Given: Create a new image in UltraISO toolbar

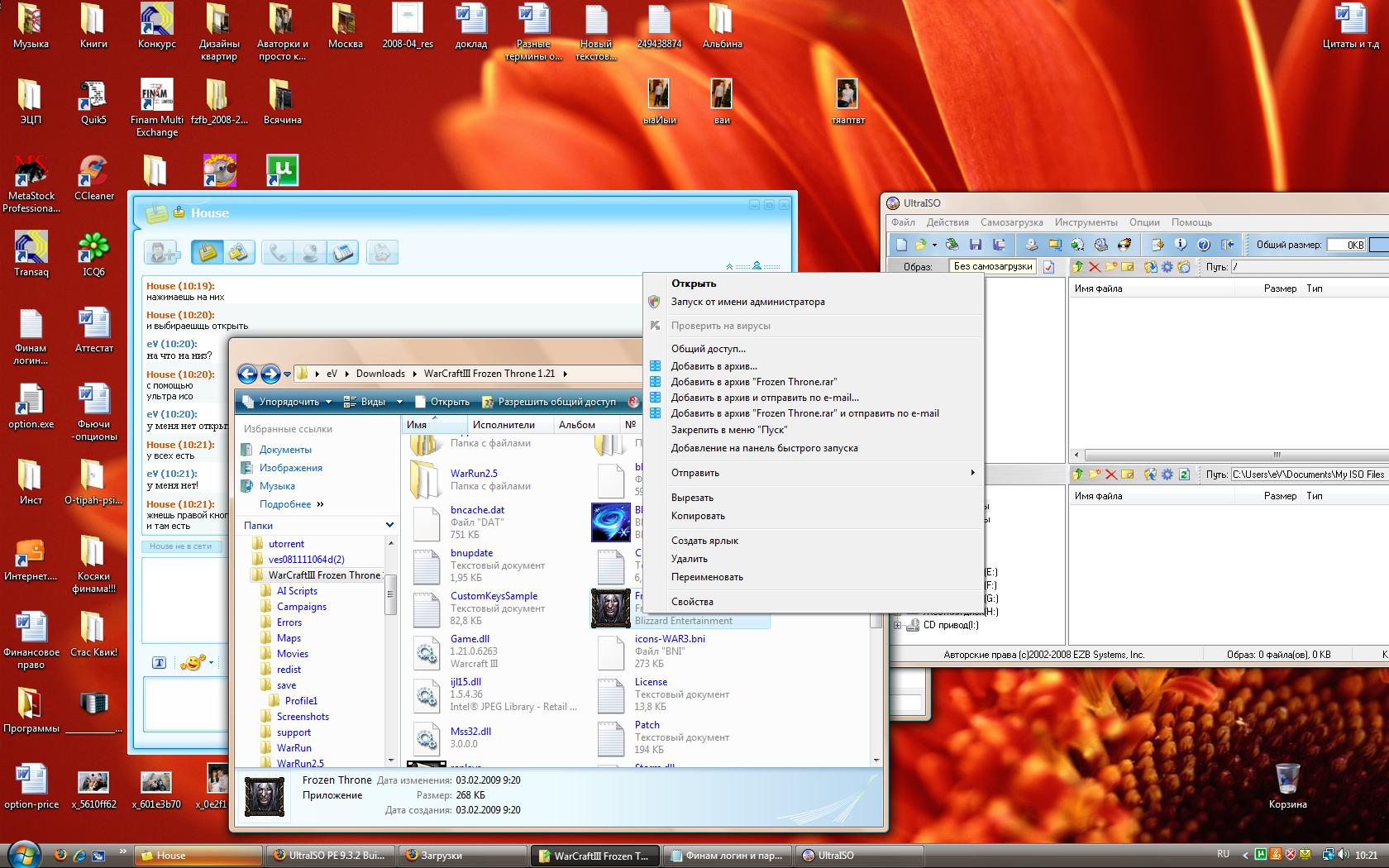Looking at the screenshot, I should 901,245.
